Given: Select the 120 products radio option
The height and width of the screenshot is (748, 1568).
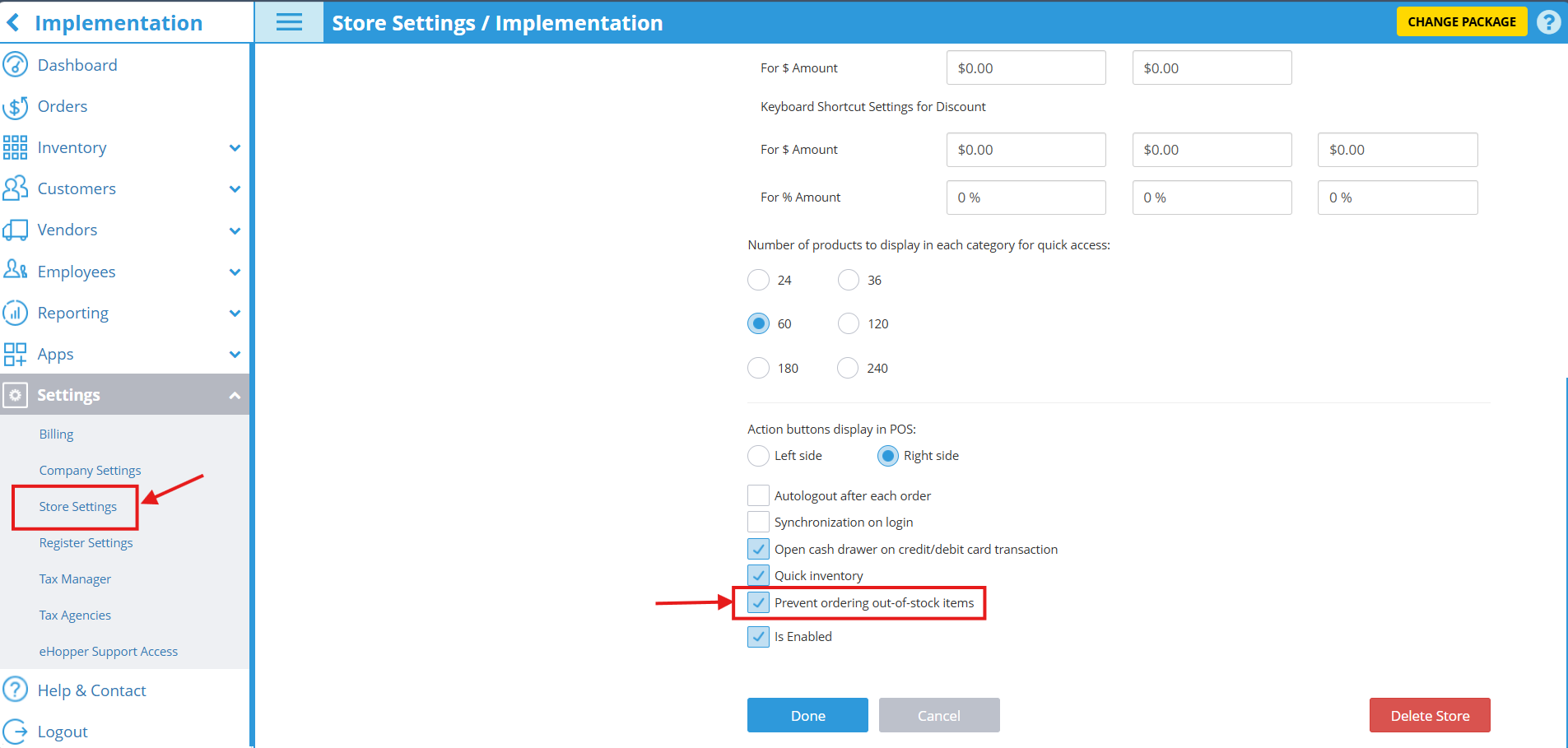Looking at the screenshot, I should click(849, 324).
